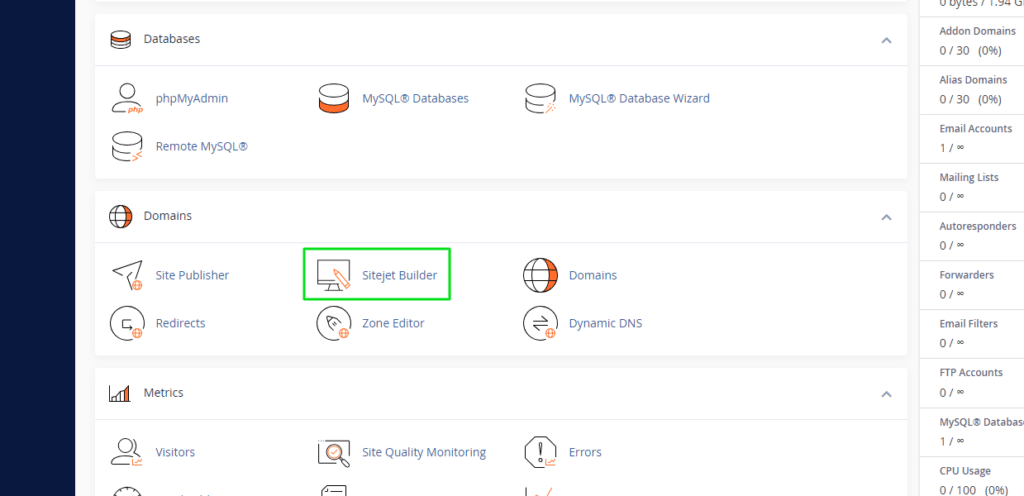
Task: Click the Zone Editor icon
Action: coord(334,323)
